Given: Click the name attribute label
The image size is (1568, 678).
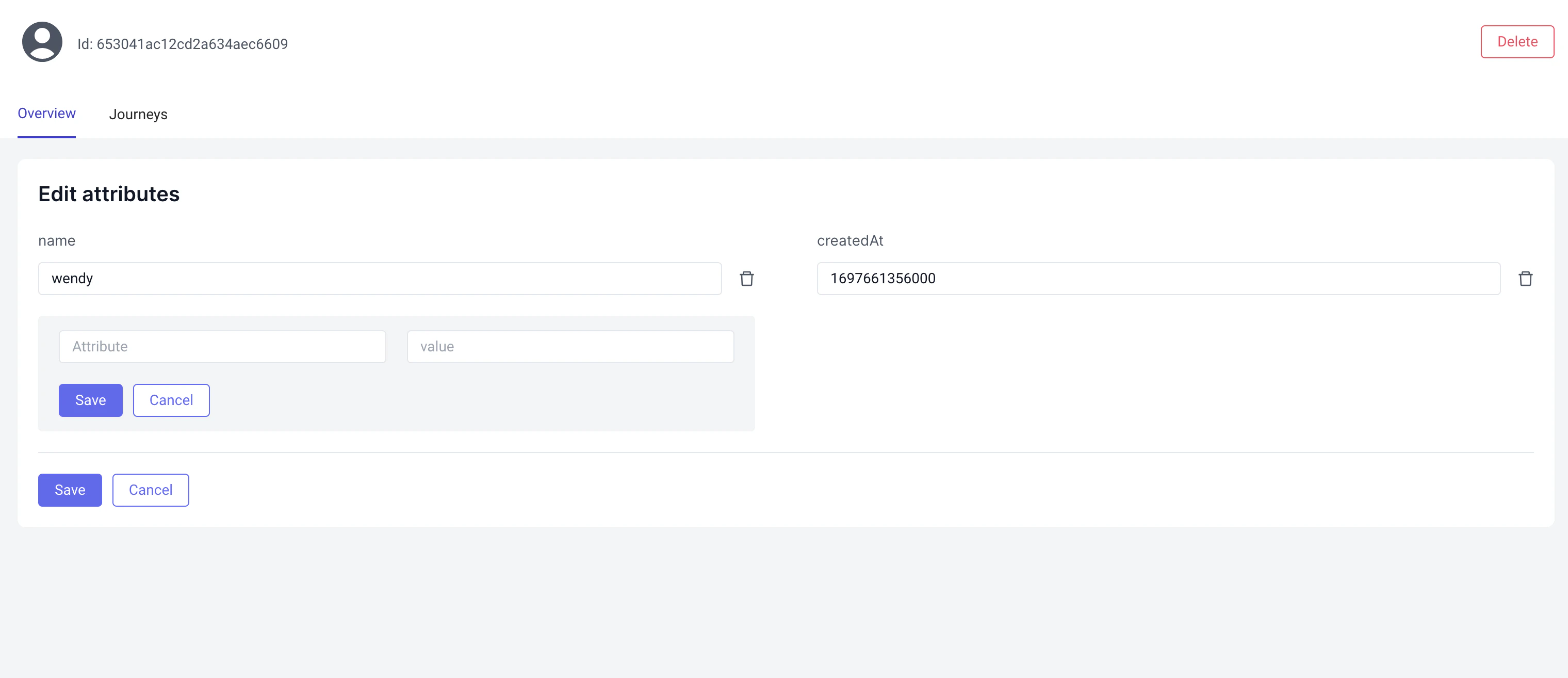Looking at the screenshot, I should (x=57, y=240).
